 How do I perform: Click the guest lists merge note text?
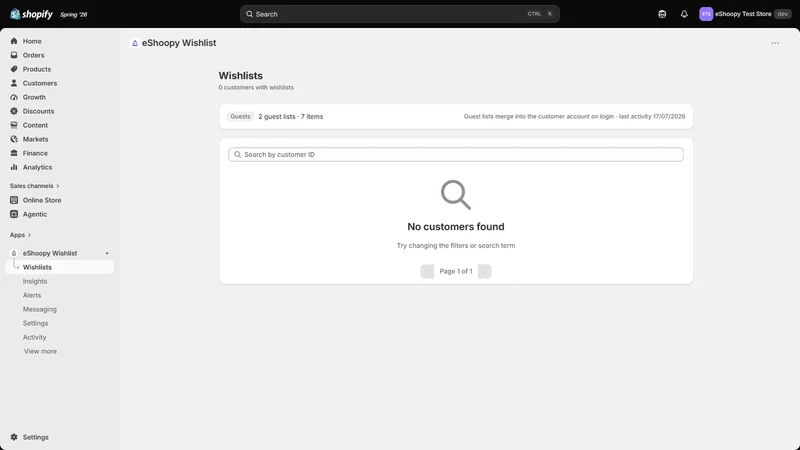point(574,117)
